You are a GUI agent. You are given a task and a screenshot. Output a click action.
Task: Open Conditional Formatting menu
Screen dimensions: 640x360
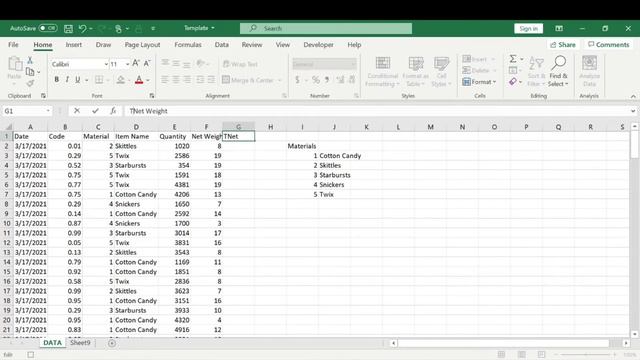tap(382, 72)
